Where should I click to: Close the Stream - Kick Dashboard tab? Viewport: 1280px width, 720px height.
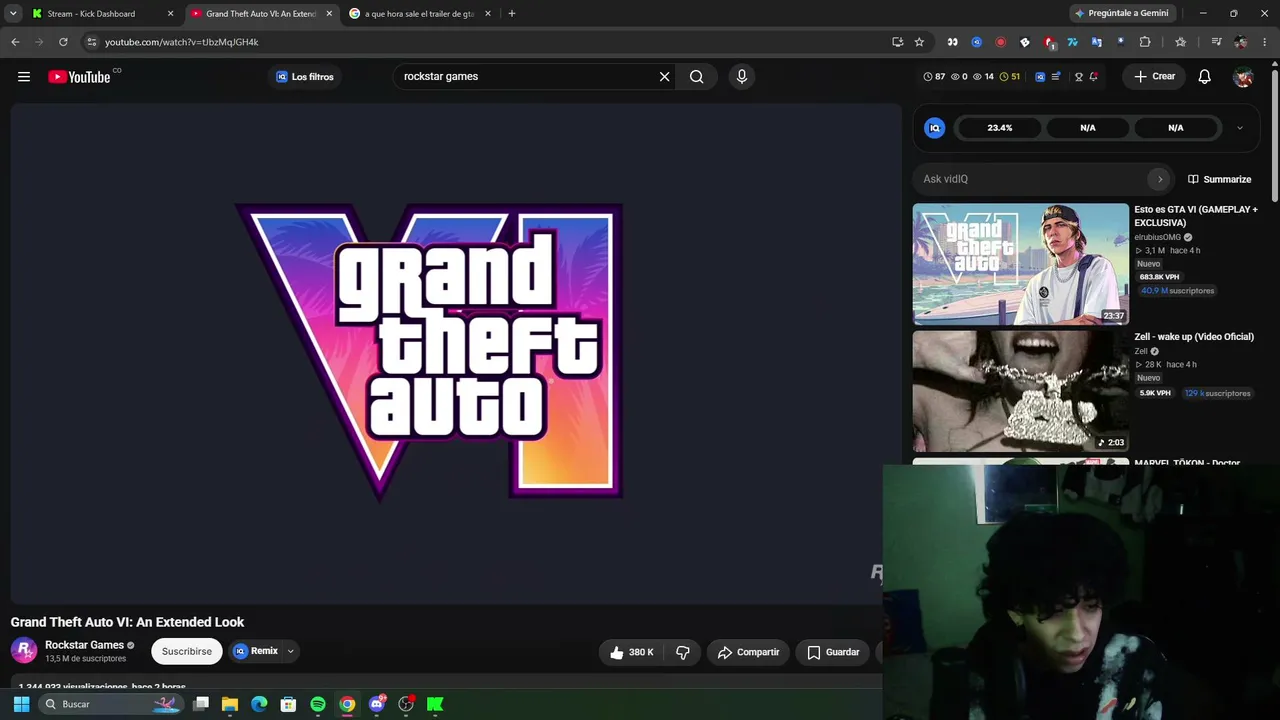[x=170, y=14]
